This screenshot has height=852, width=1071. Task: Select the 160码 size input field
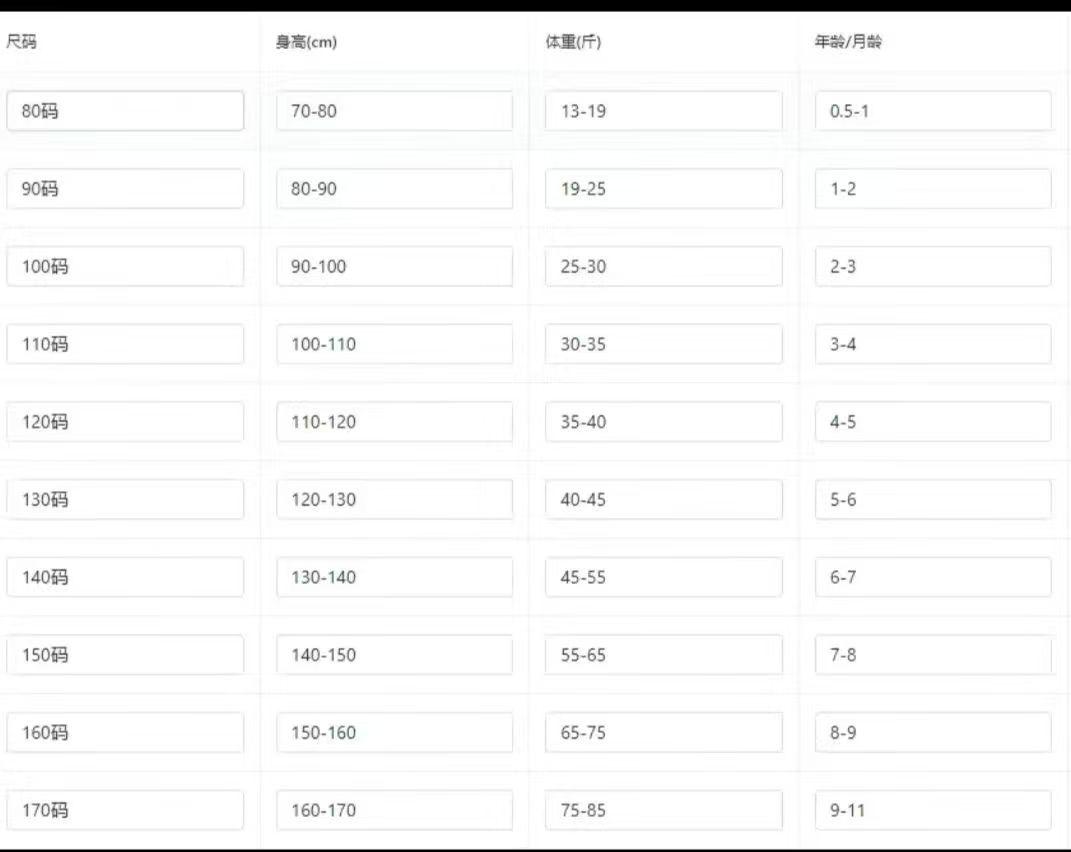pyautogui.click(x=125, y=733)
